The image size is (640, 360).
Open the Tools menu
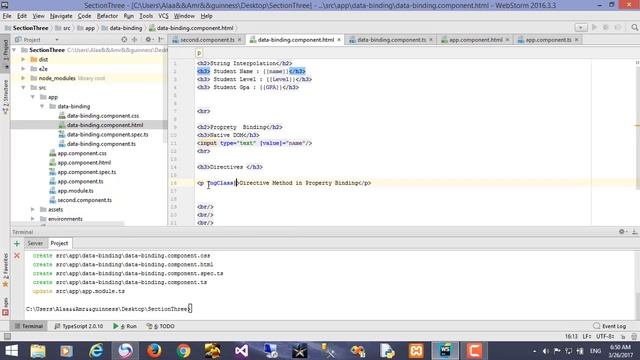point(146,16)
